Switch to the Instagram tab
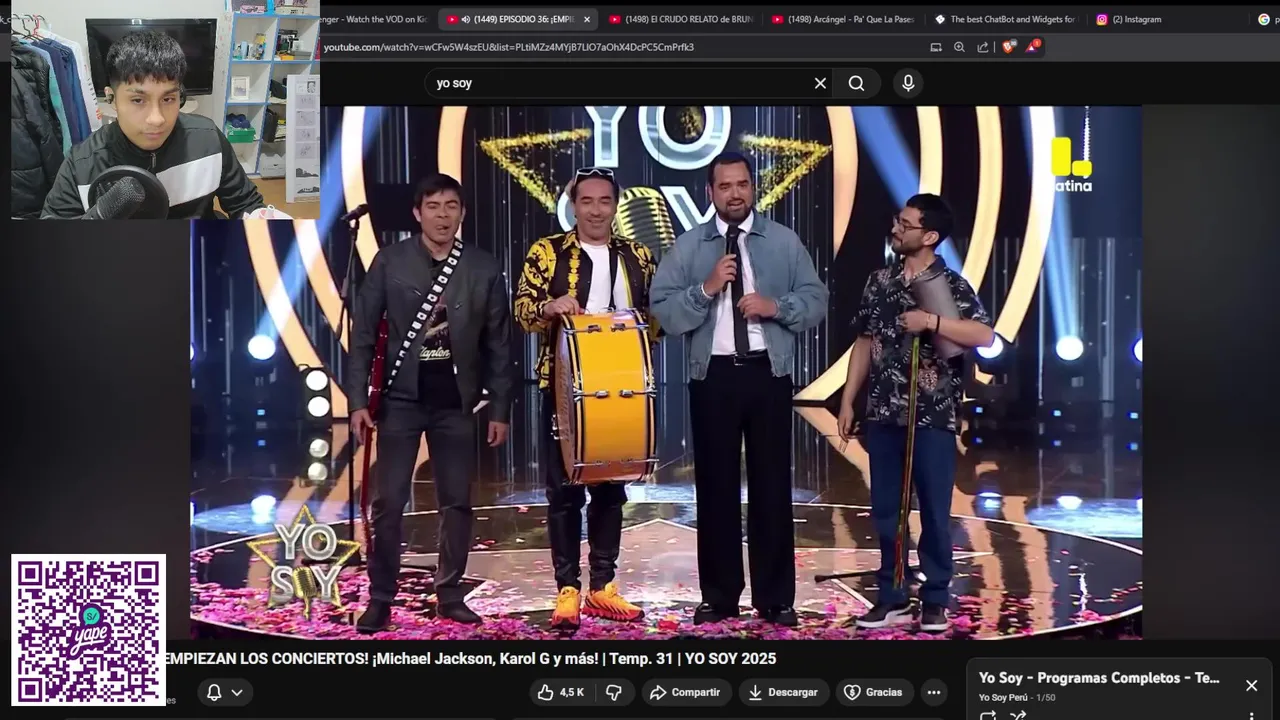Image resolution: width=1280 pixels, height=720 pixels. [x=1130, y=19]
